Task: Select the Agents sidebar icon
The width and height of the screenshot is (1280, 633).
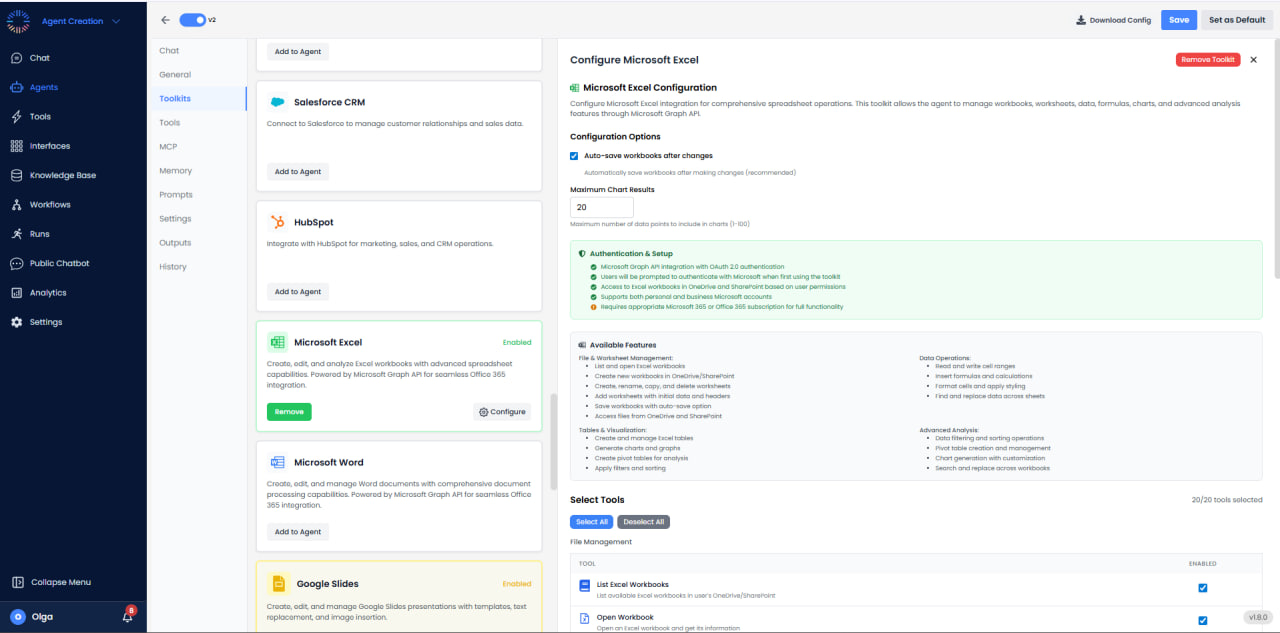Action: pos(17,87)
